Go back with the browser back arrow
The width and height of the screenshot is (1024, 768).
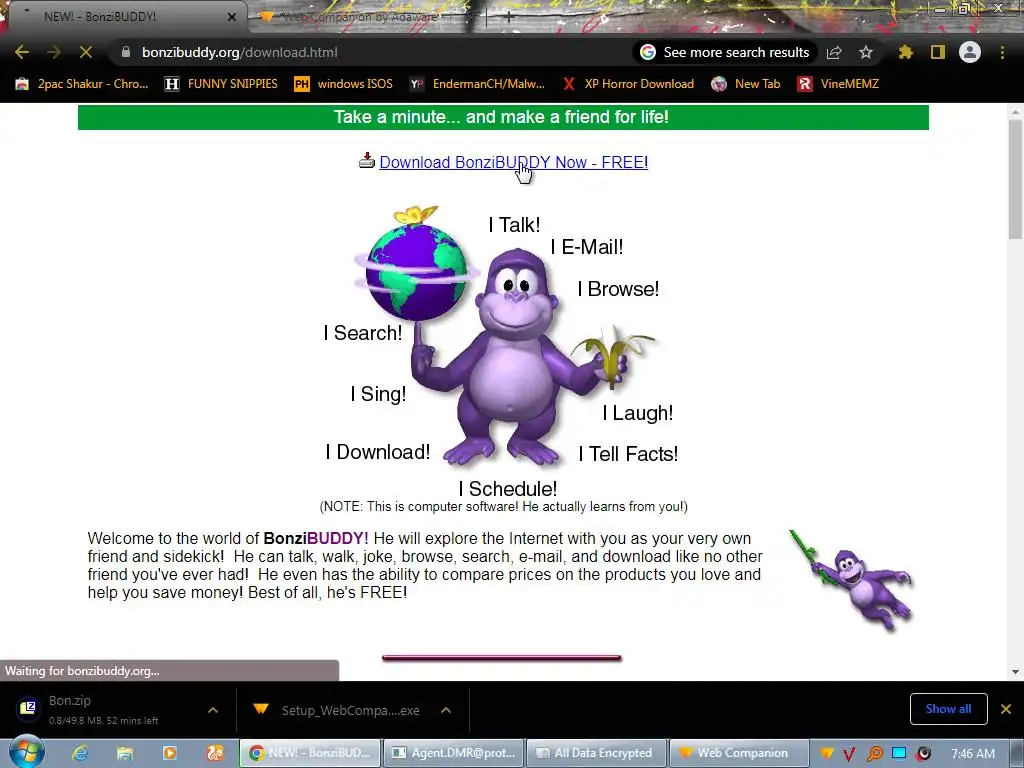click(x=22, y=52)
